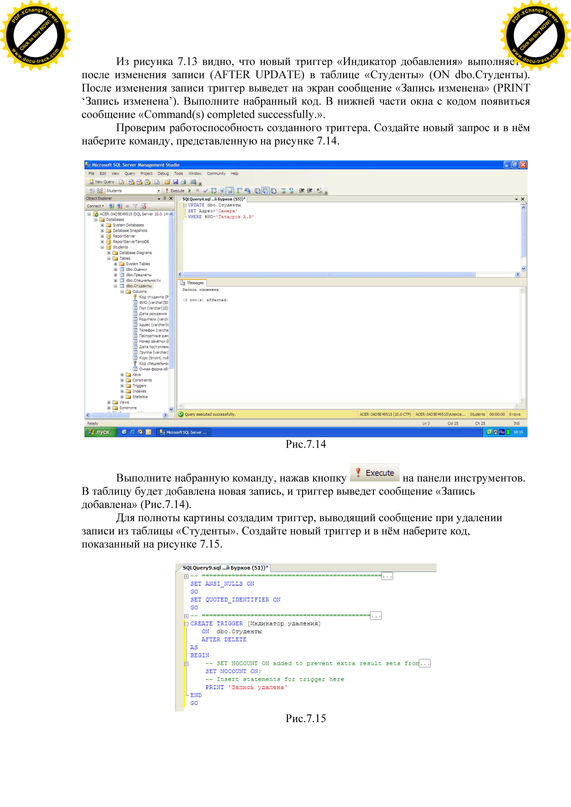Expand the Database Diagrams folder
571x807 pixels.
[x=109, y=253]
